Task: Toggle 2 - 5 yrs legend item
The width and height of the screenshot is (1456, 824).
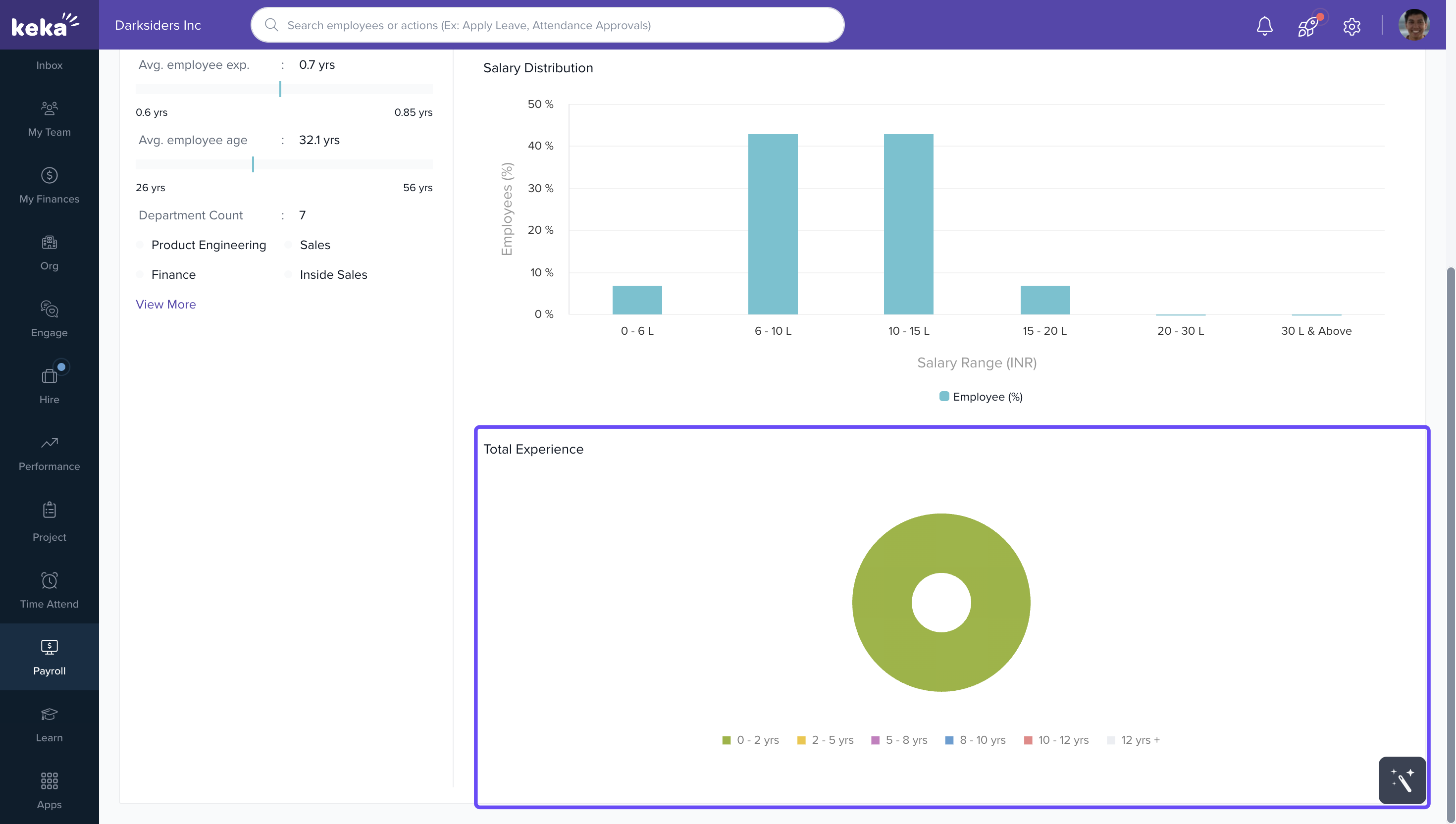Action: point(825,740)
